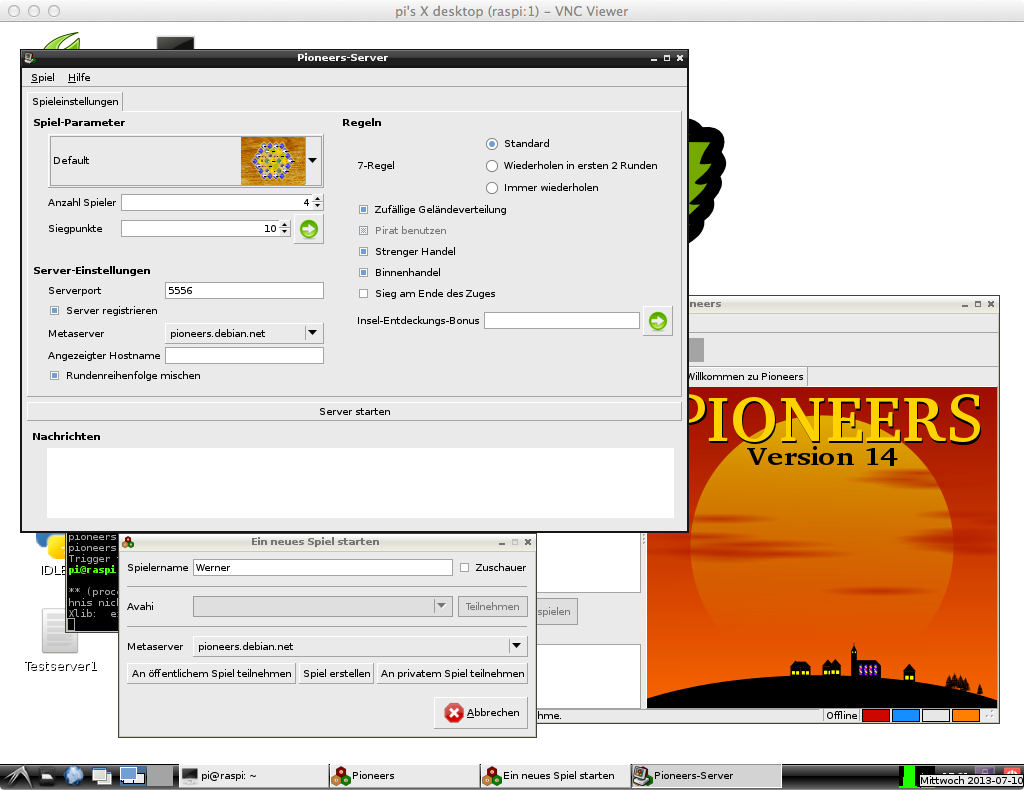Decrease Siegpunkte with down arrow

285,232
